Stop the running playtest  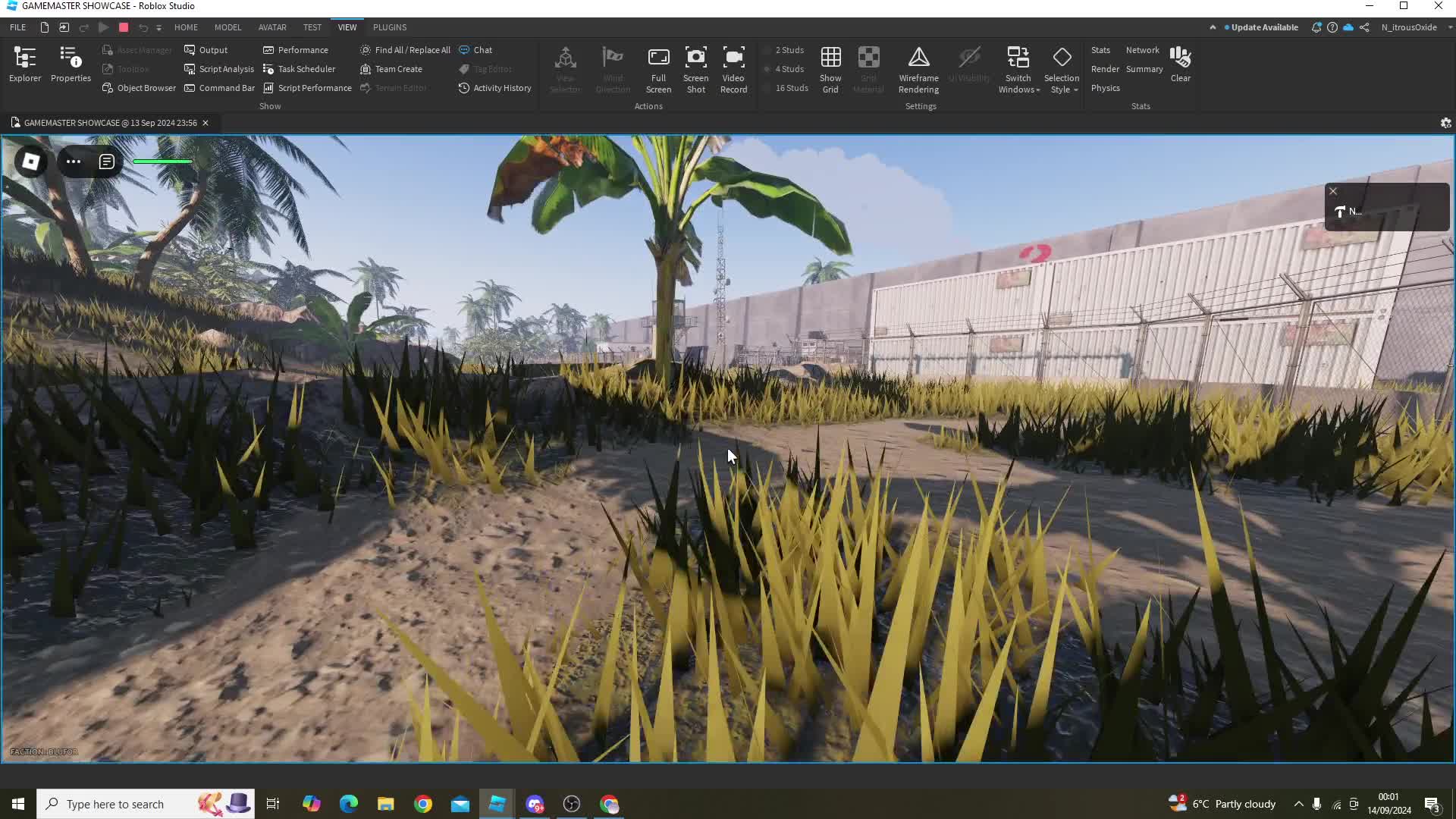click(x=124, y=27)
